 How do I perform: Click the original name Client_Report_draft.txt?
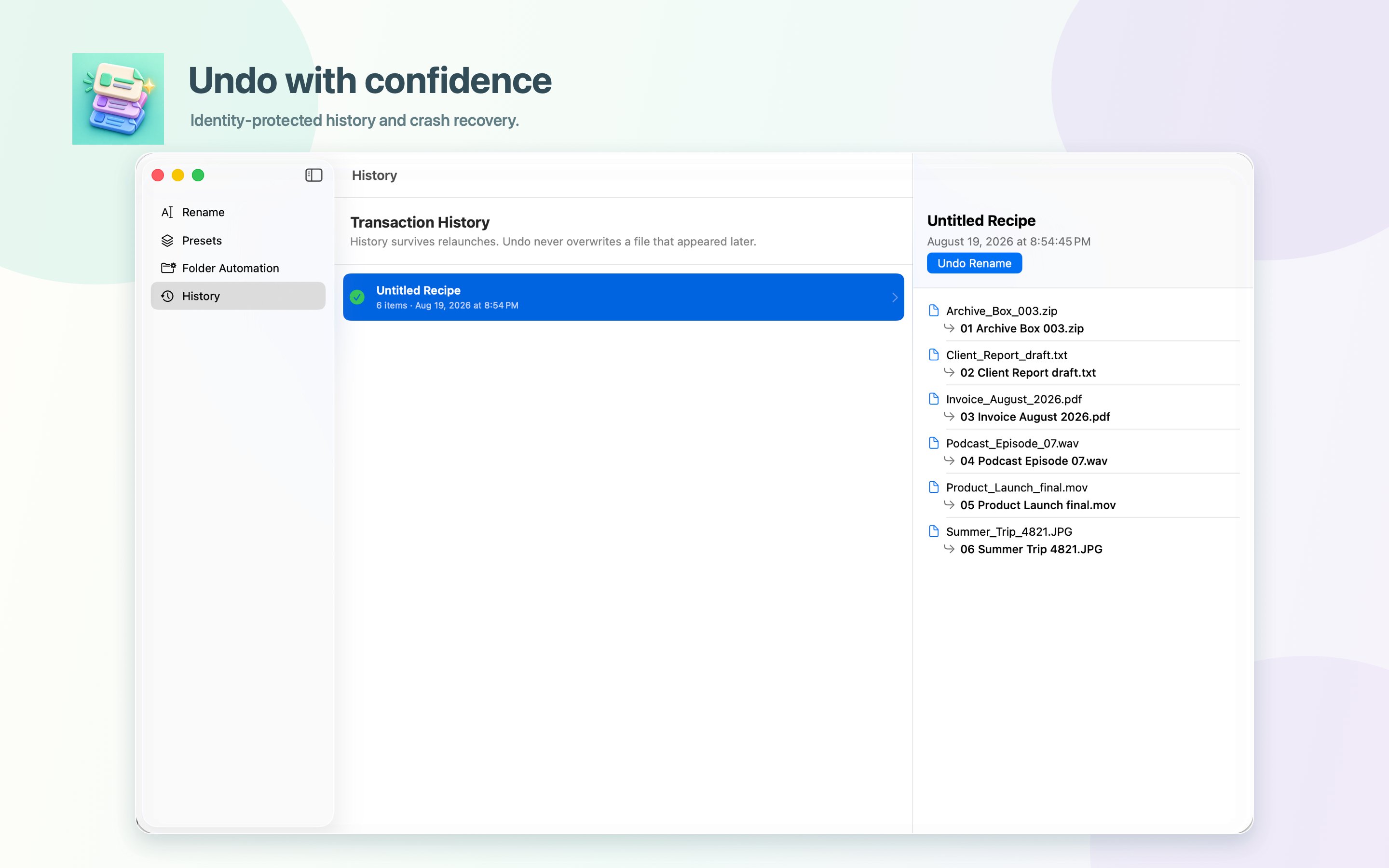pyautogui.click(x=1007, y=355)
